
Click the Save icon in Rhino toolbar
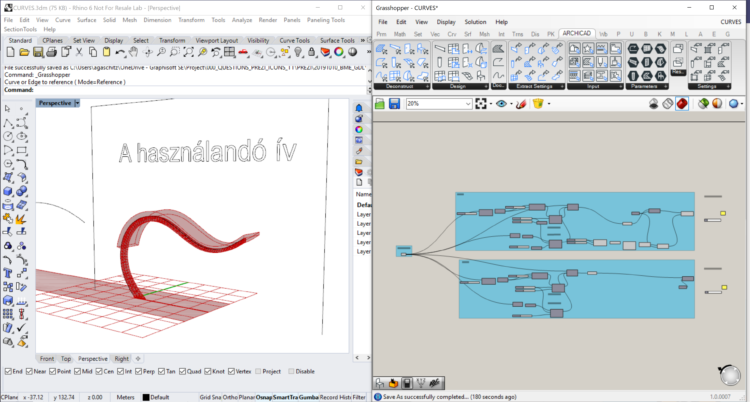tap(37, 52)
